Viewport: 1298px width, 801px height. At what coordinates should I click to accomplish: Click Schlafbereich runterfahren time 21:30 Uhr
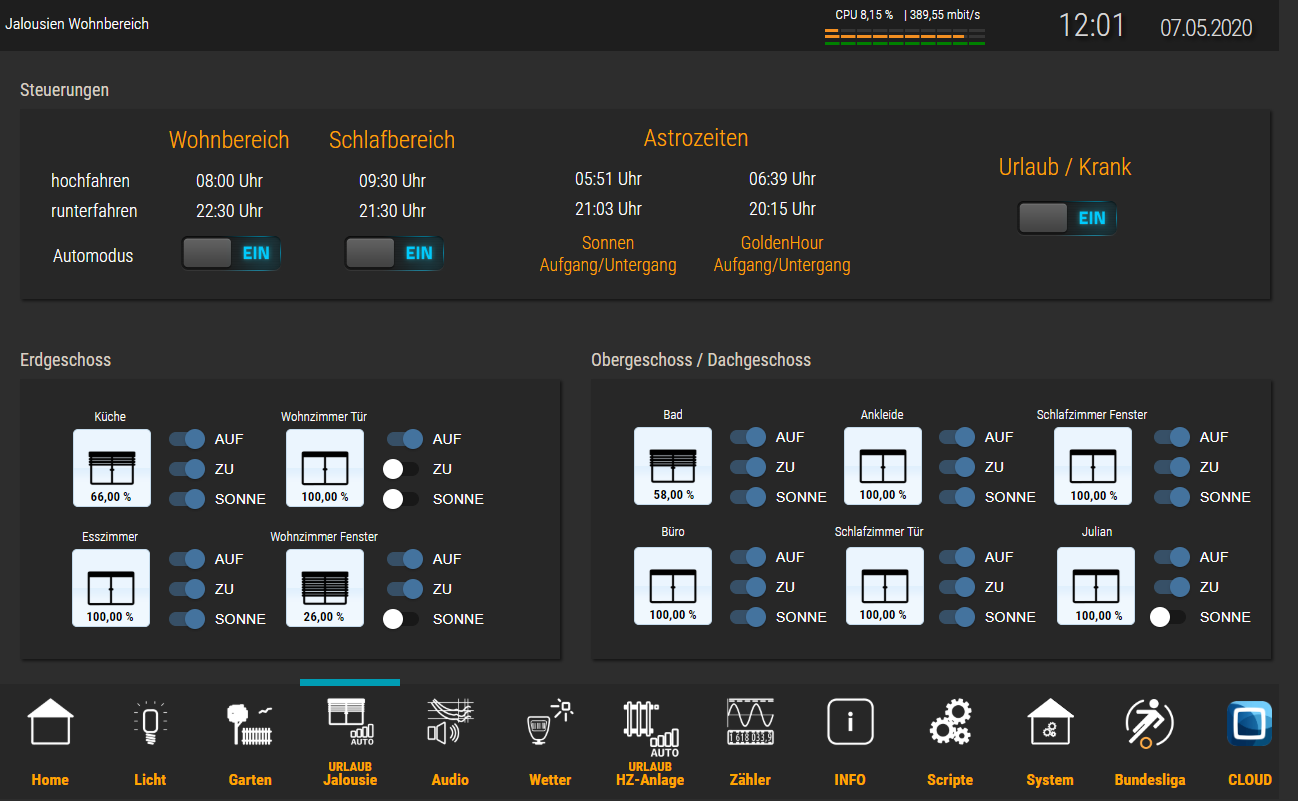(392, 211)
